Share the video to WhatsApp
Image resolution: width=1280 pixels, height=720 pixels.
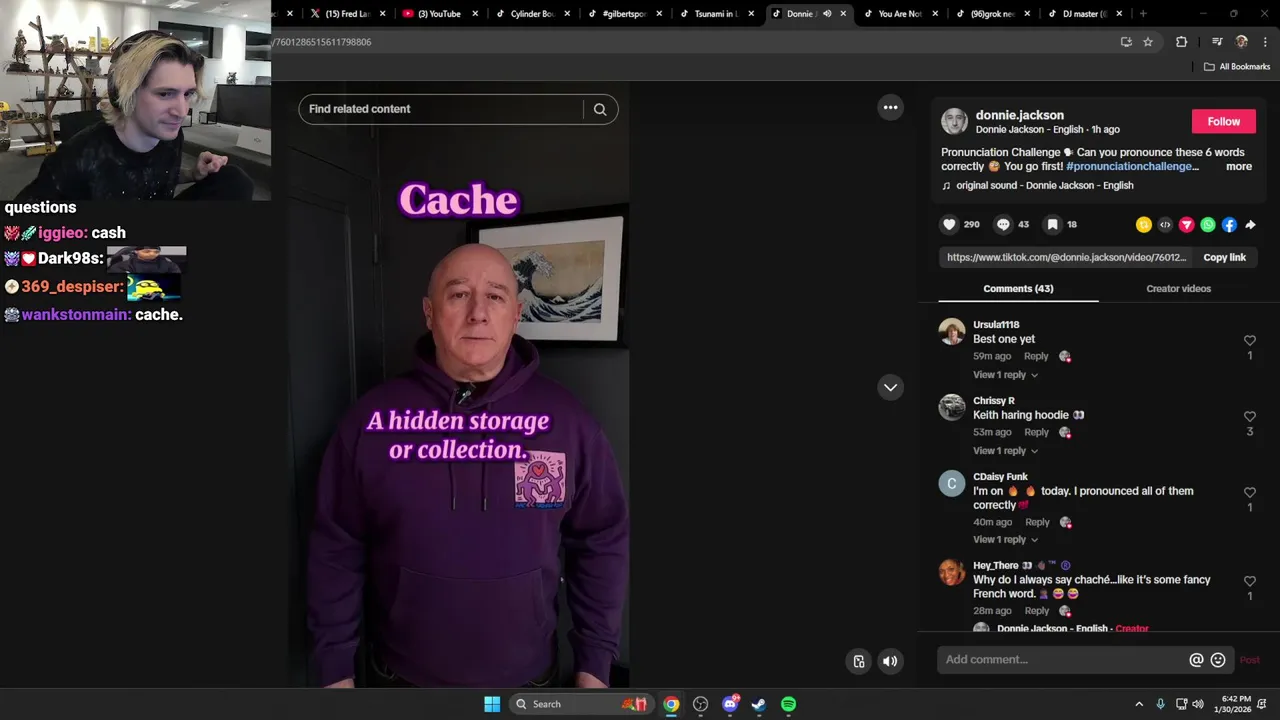pos(1208,225)
